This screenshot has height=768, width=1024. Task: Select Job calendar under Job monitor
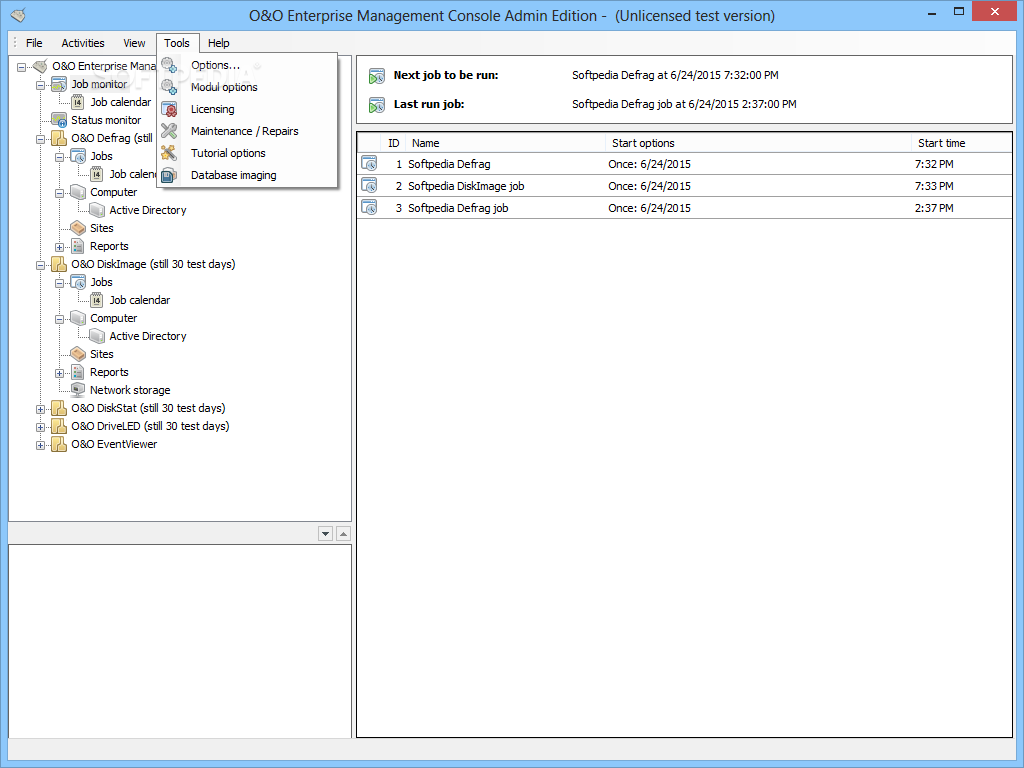(x=121, y=102)
